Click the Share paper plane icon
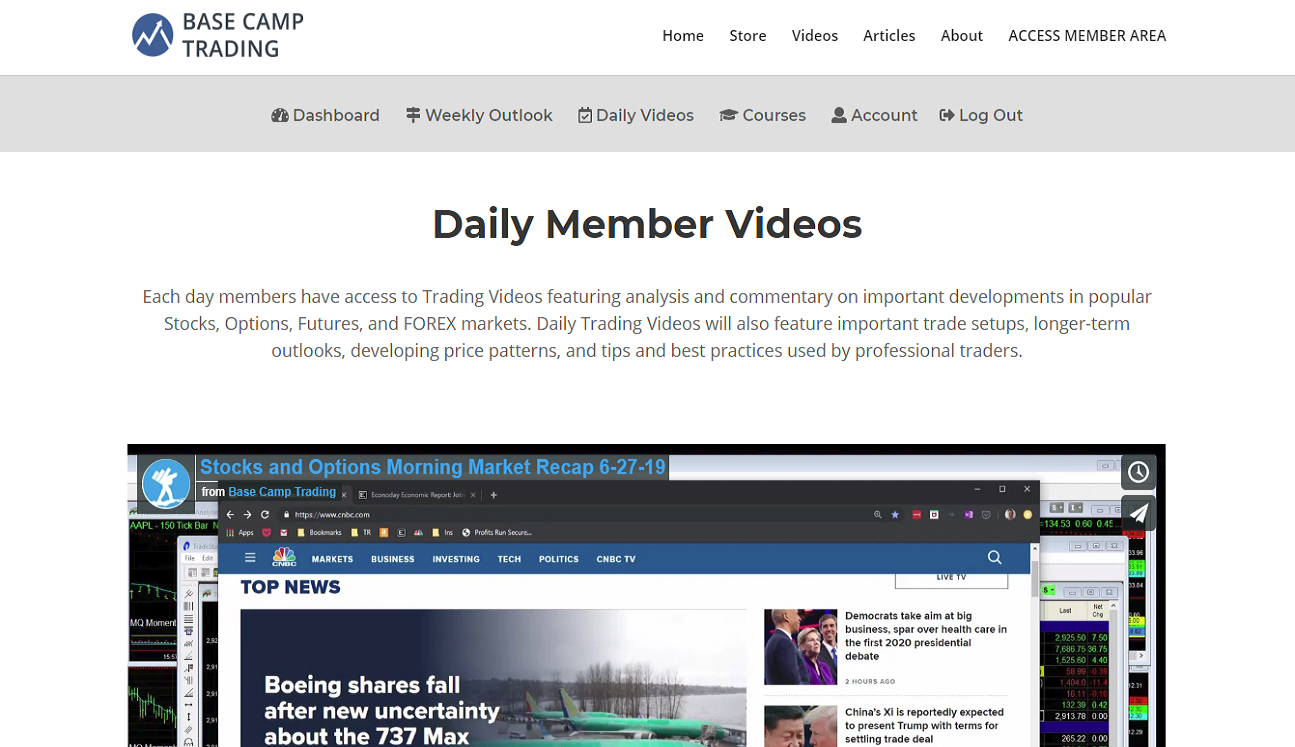This screenshot has height=747, width=1295. coord(1138,513)
